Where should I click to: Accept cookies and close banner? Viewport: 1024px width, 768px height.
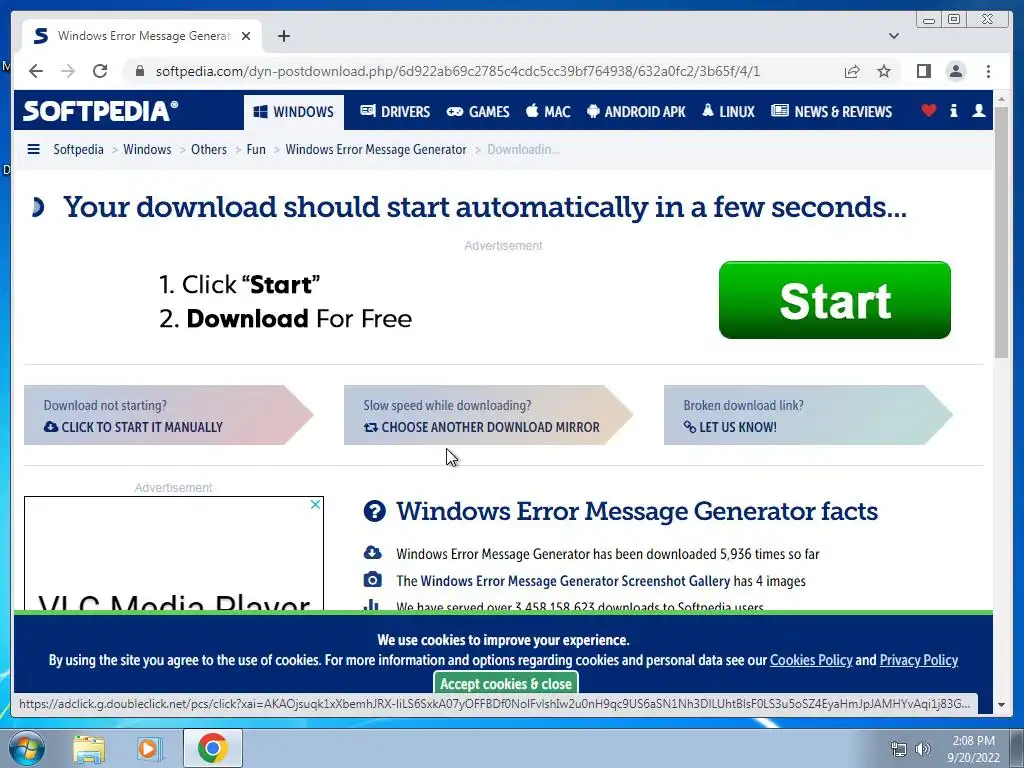(506, 684)
